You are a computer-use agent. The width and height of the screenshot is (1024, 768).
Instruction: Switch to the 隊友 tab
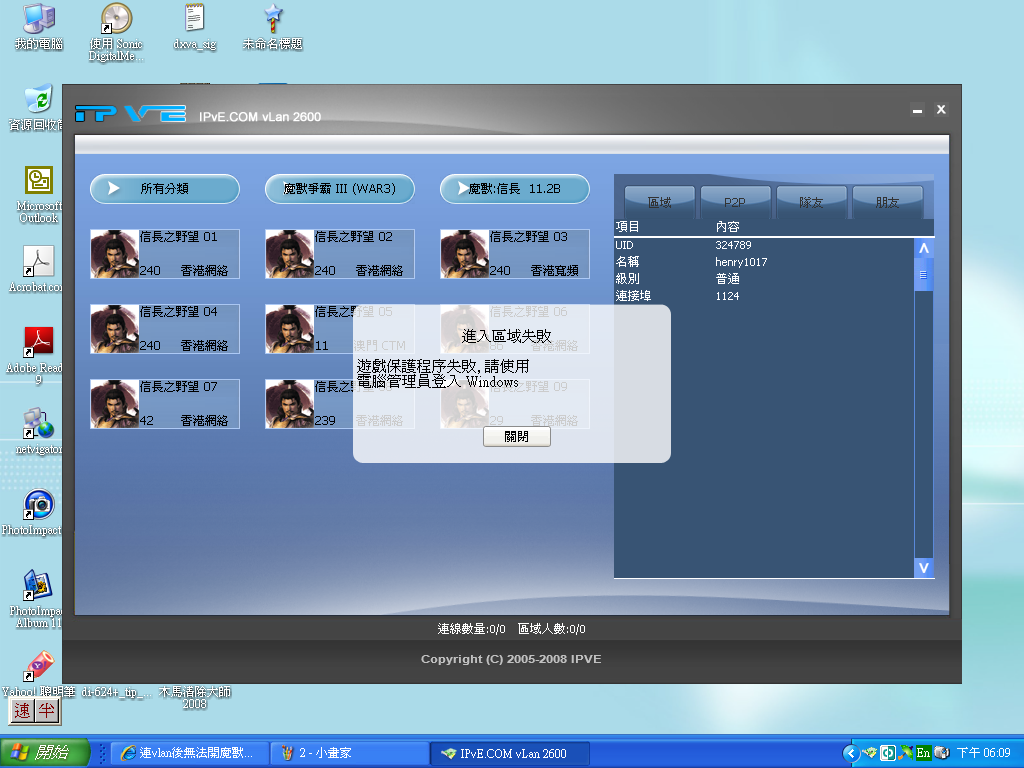(x=811, y=202)
